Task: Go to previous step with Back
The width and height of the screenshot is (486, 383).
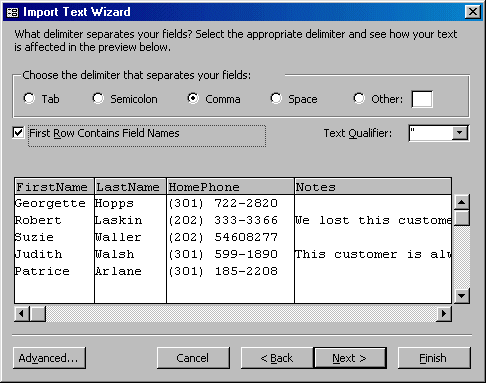Action: click(x=277, y=358)
